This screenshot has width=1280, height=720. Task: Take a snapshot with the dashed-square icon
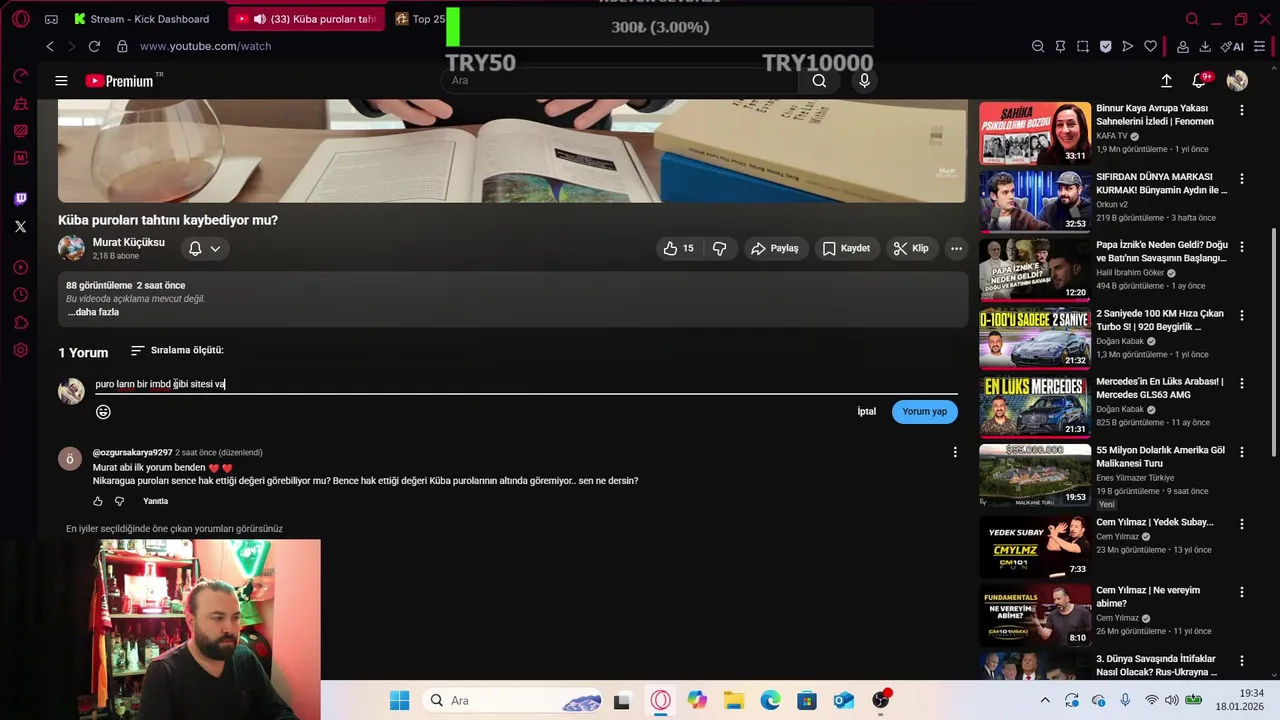tap(1083, 46)
